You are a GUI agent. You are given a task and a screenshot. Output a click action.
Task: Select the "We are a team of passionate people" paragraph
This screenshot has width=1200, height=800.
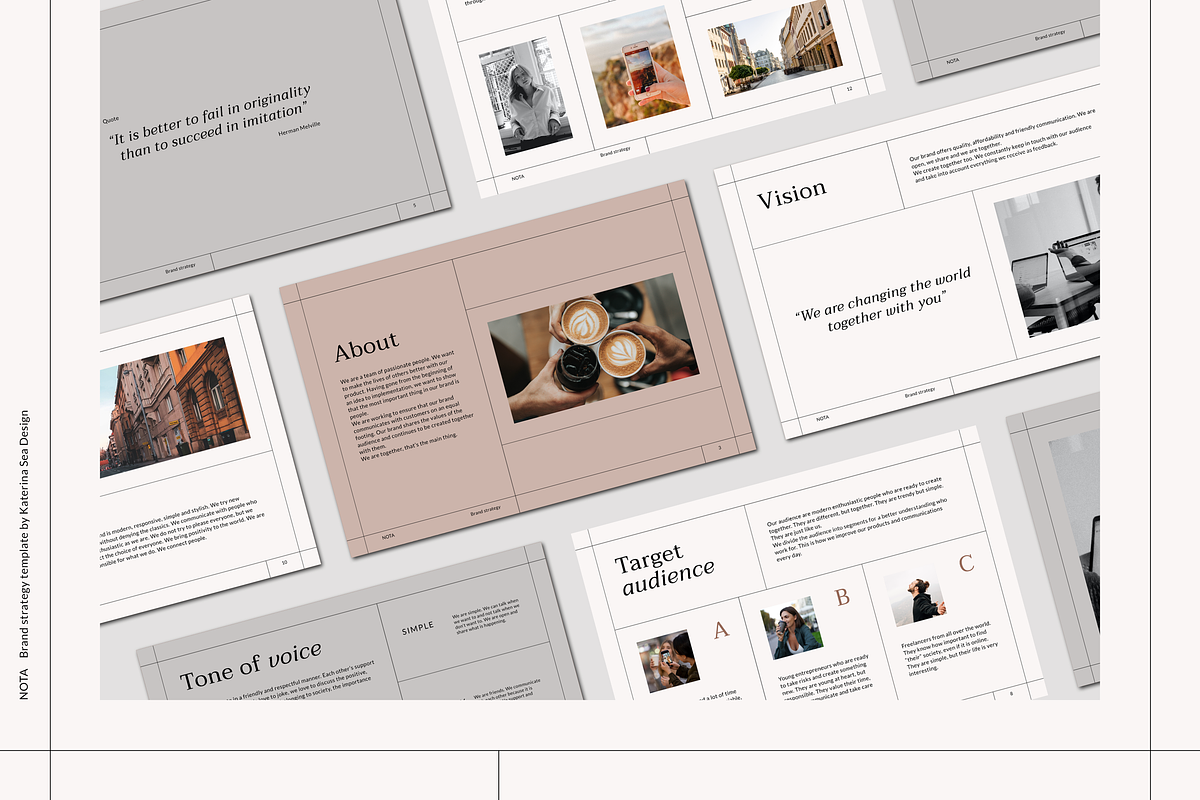pos(407,404)
